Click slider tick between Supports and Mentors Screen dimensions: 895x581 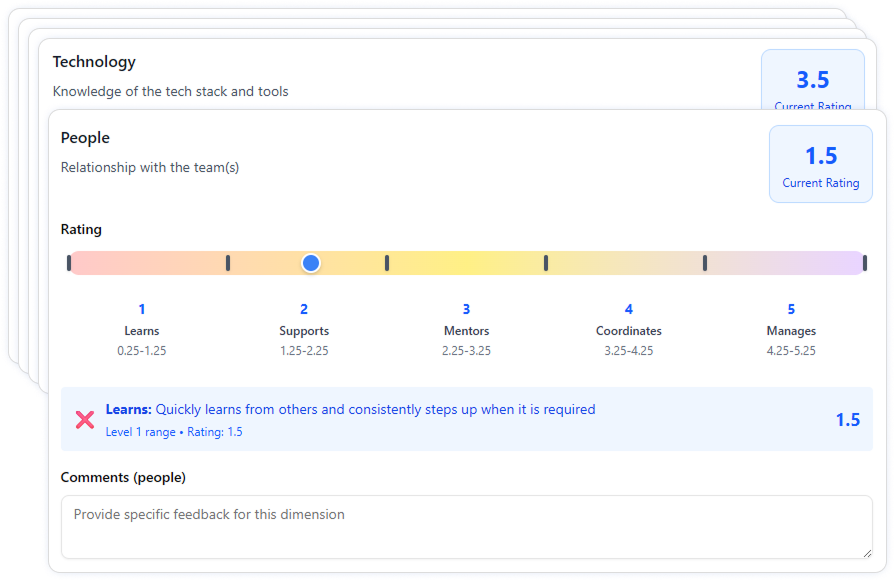(x=387, y=263)
